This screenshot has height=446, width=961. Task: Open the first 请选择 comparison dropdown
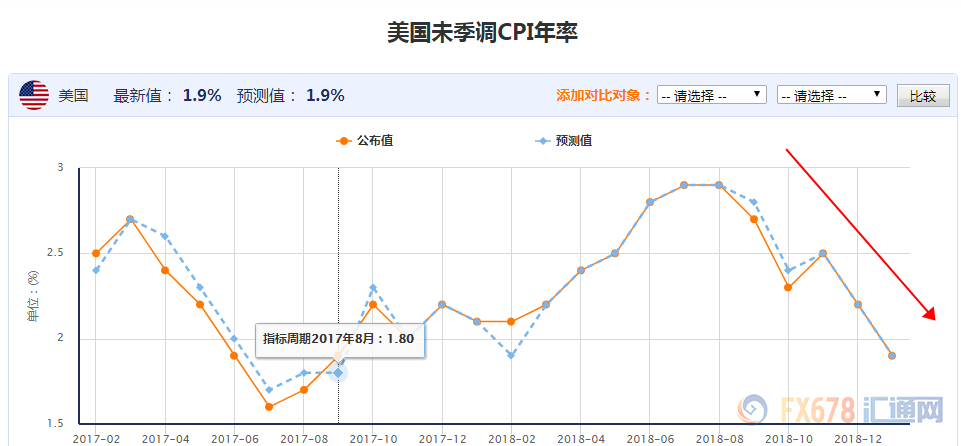tap(712, 95)
